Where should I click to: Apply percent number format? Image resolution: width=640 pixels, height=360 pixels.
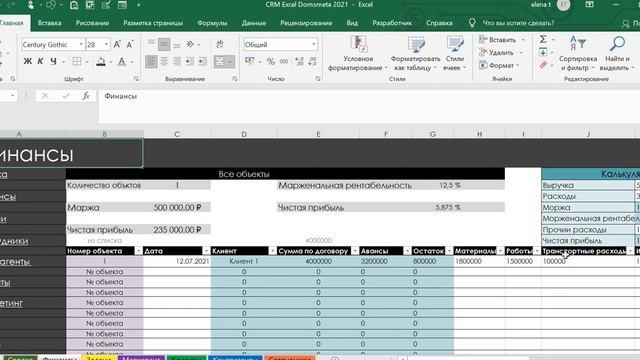[x=271, y=62]
